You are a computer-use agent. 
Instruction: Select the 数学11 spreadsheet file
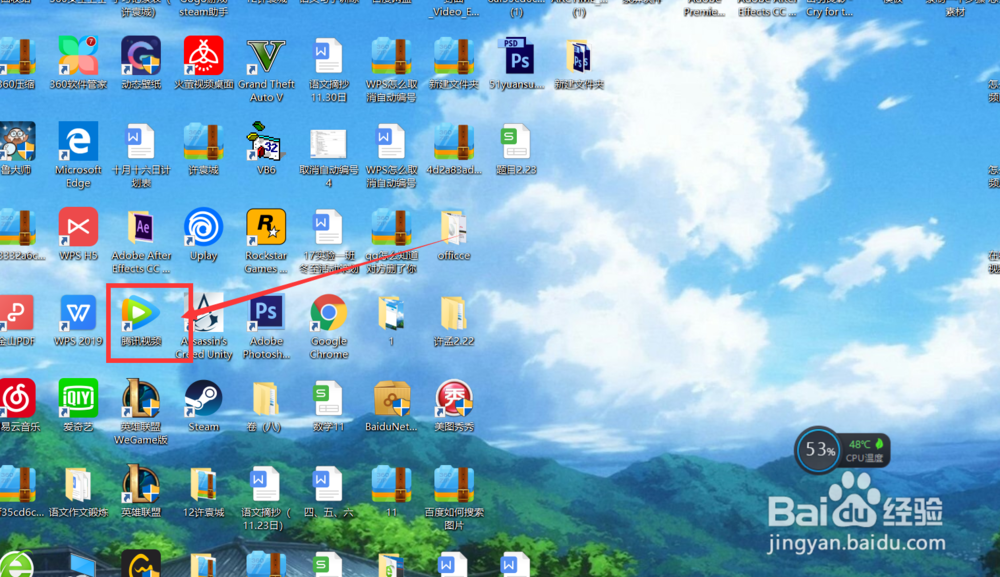pos(328,398)
